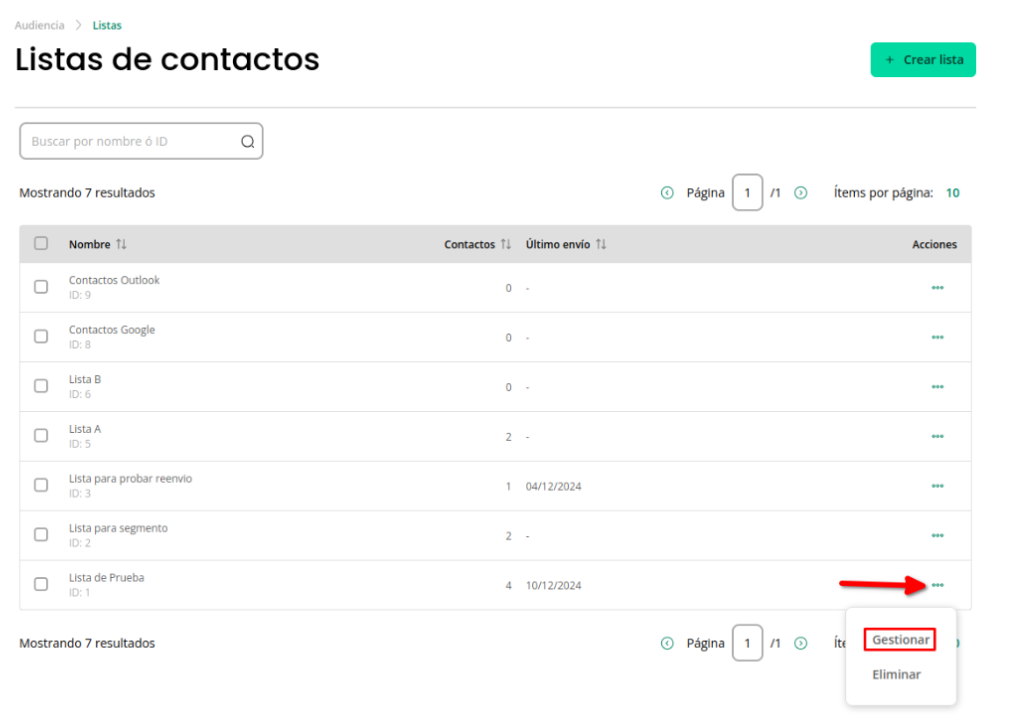1009x725 pixels.
Task: Click the Crear lista button
Action: point(923,60)
